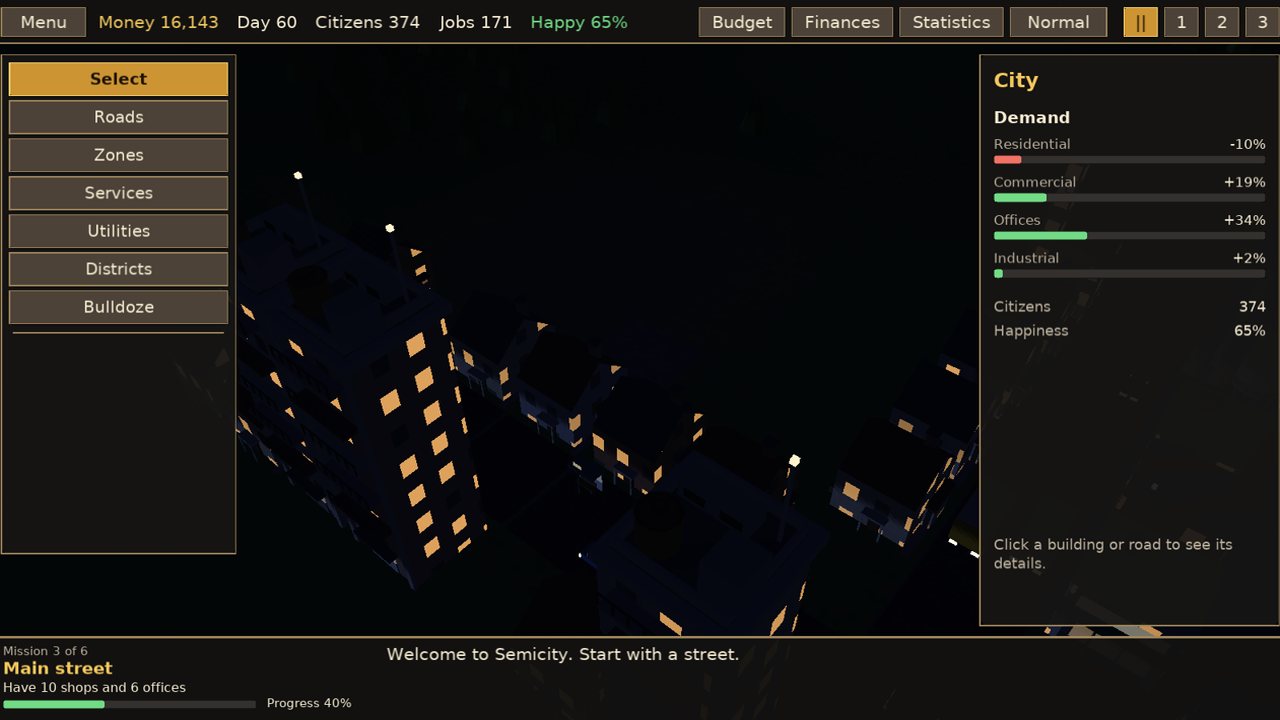This screenshot has height=720, width=1280.
Task: Choose the Select tool
Action: click(x=118, y=79)
